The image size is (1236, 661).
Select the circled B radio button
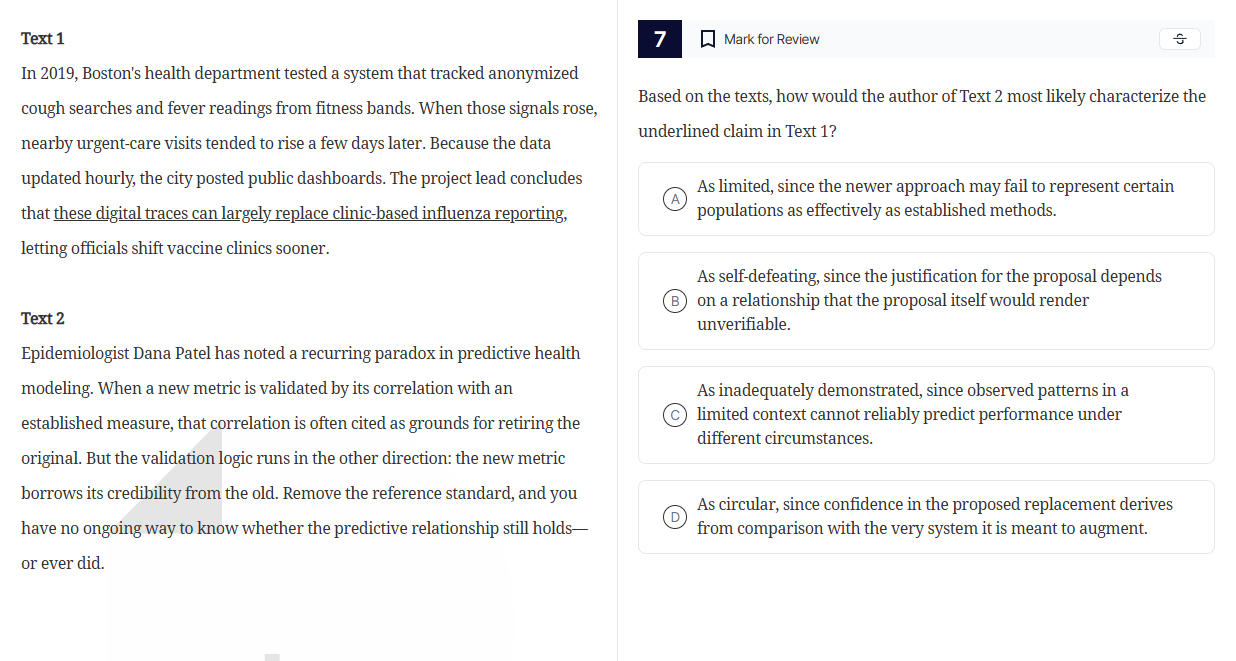tap(676, 301)
